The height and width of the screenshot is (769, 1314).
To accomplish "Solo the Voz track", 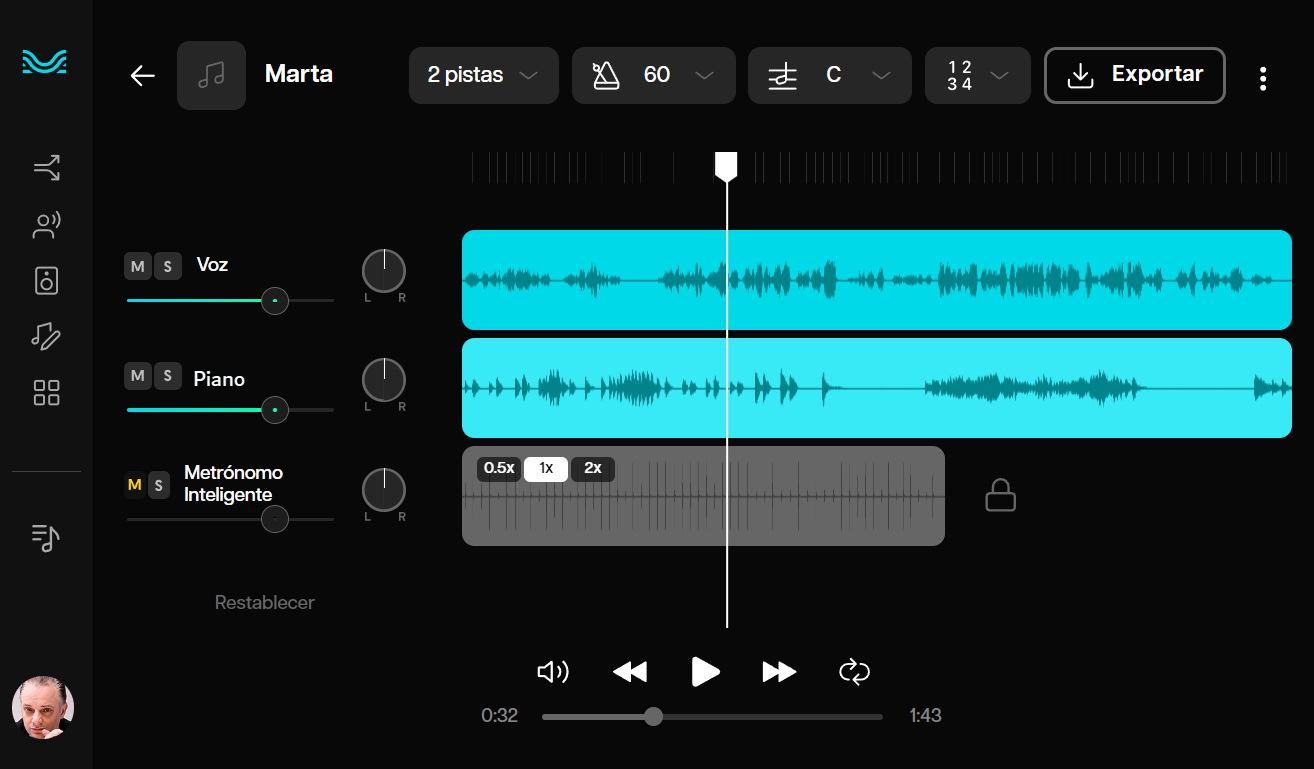I will (168, 266).
